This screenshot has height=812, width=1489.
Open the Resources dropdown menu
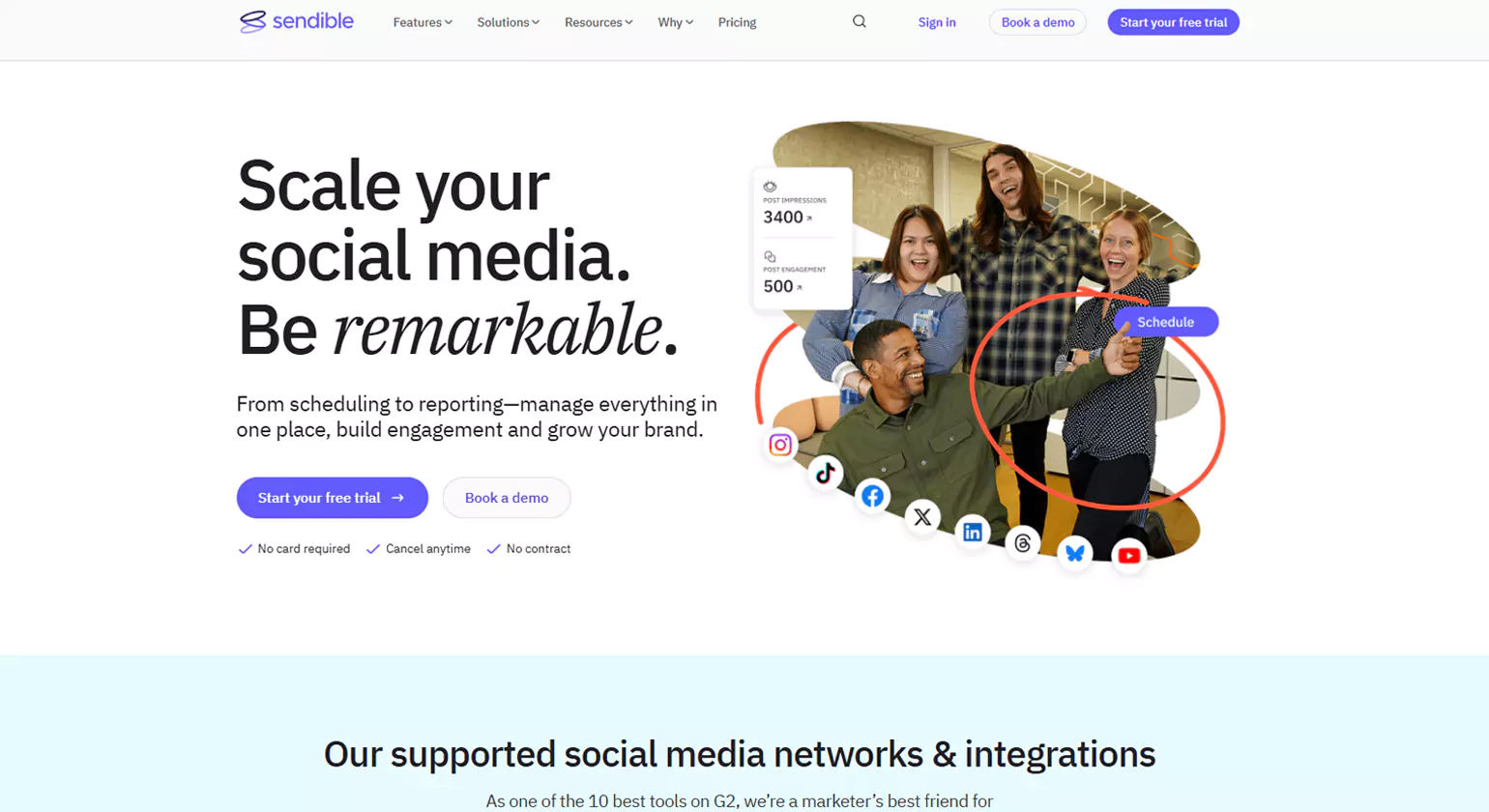599,22
